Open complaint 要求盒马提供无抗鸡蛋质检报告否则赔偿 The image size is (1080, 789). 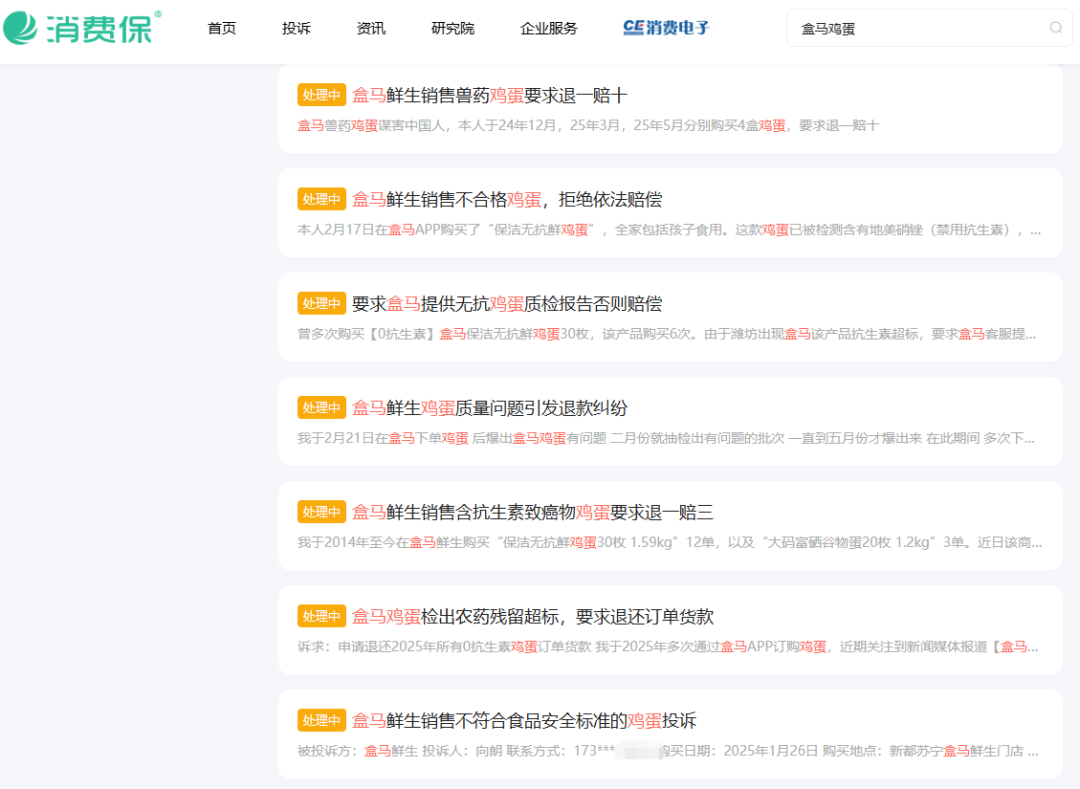tap(507, 304)
